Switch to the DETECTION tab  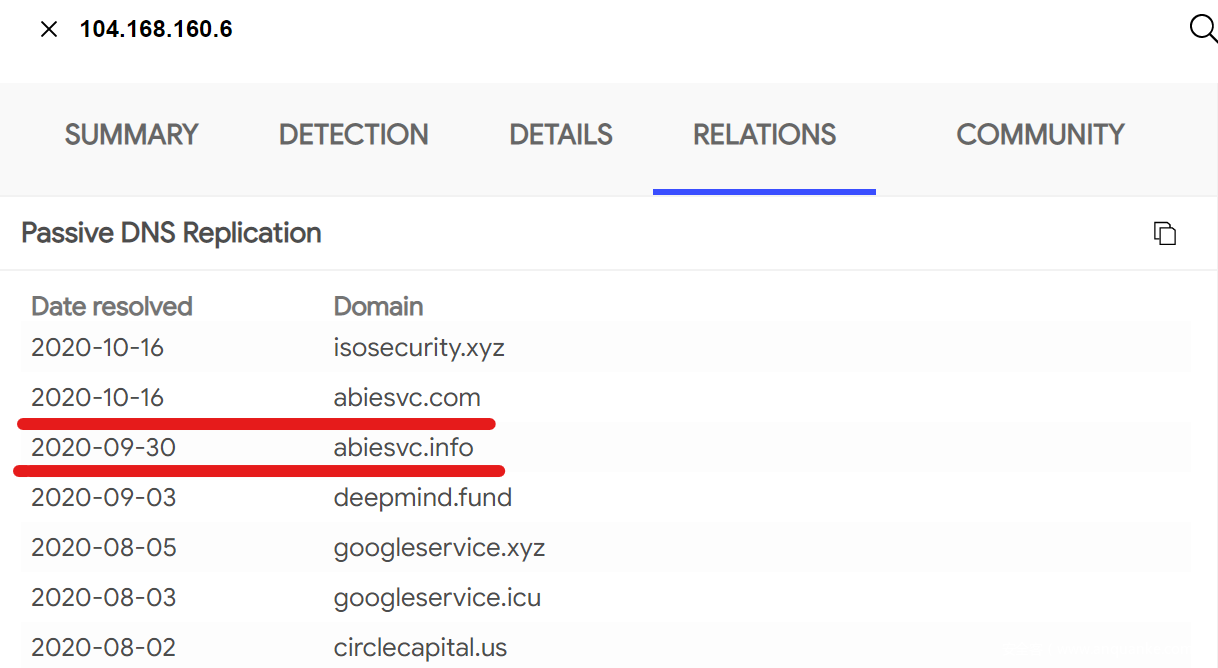point(353,135)
